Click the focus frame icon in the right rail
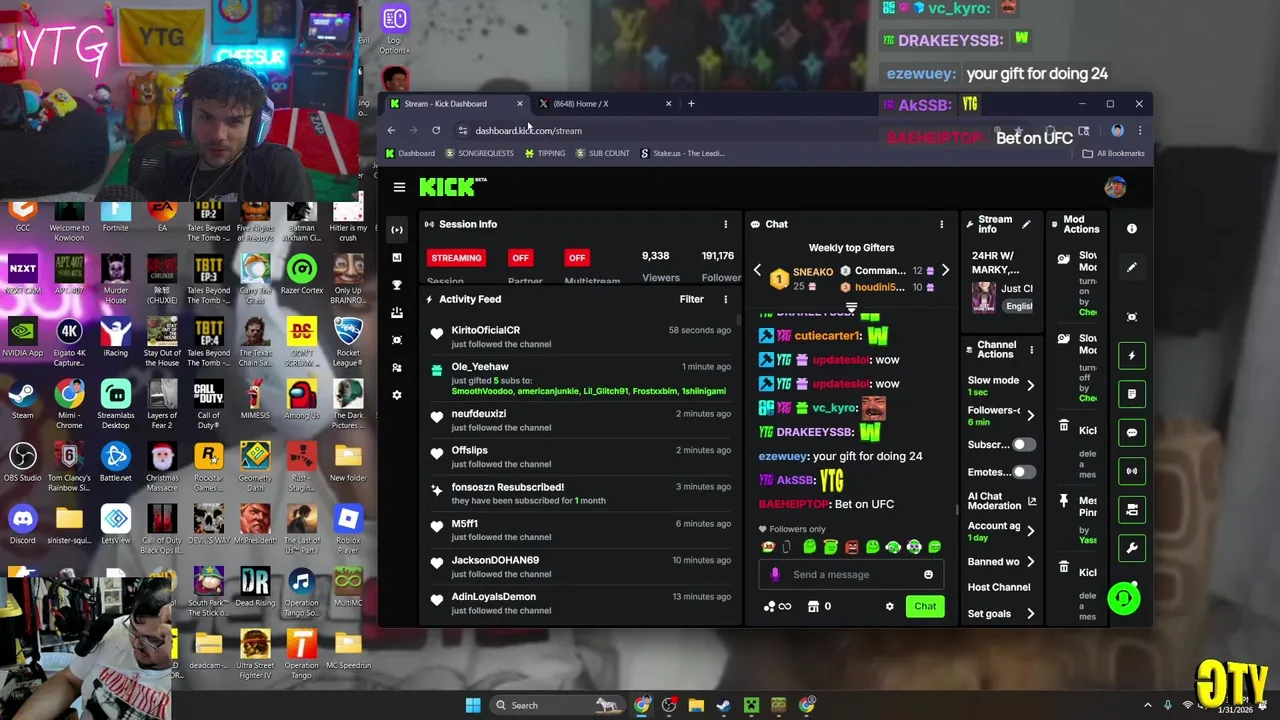 click(1132, 317)
